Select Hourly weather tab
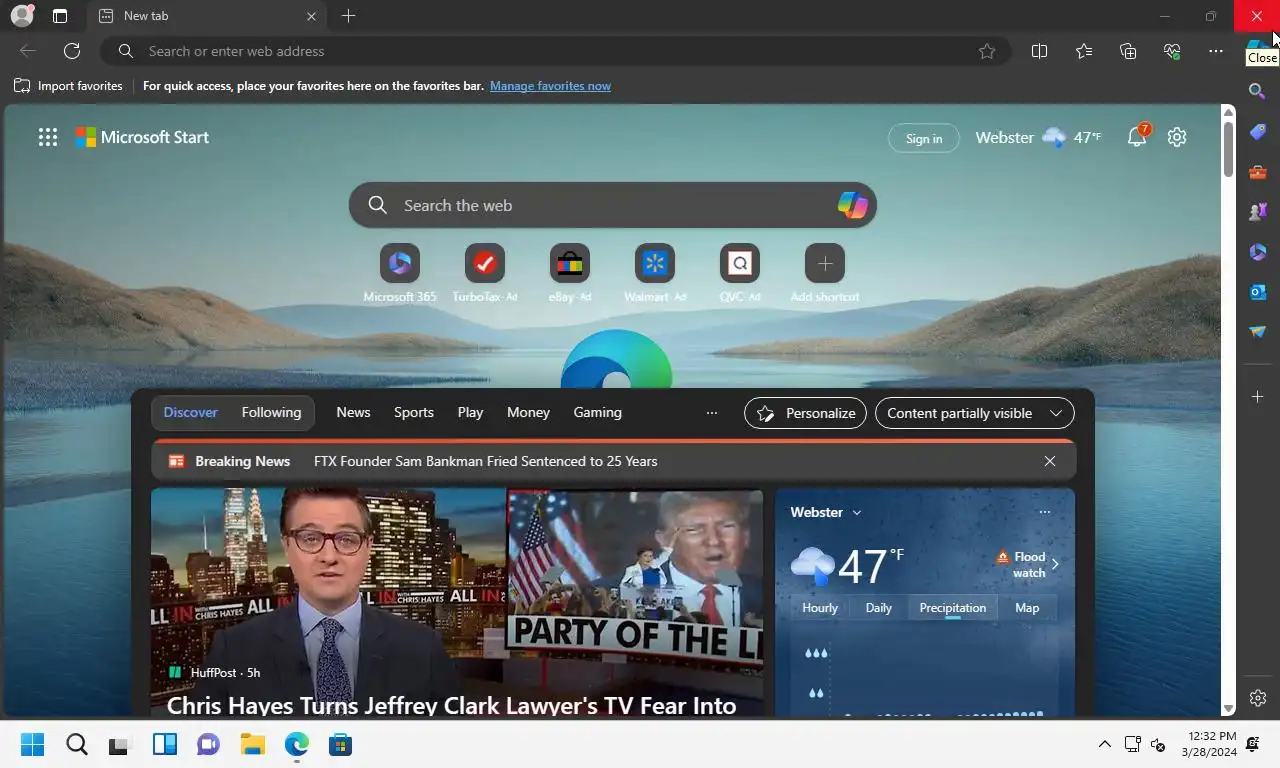Image resolution: width=1280 pixels, height=768 pixels. (820, 608)
